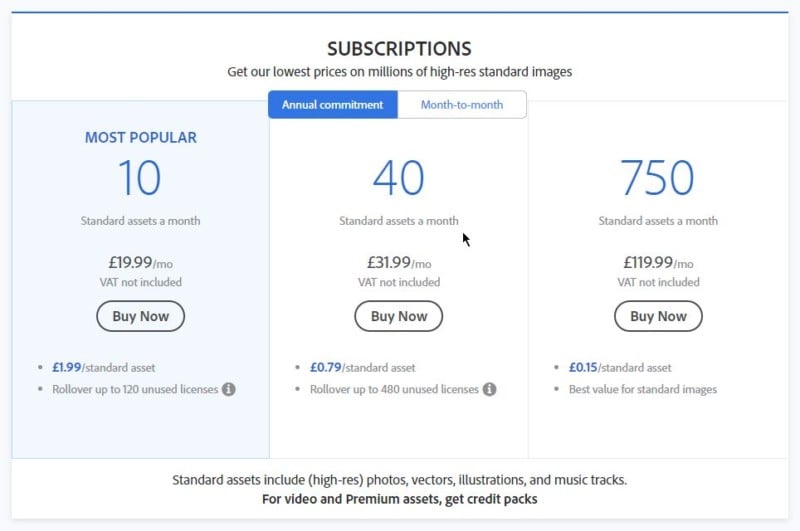800x531 pixels.
Task: Click the SUBSCRIPTIONS heading
Action: [399, 48]
